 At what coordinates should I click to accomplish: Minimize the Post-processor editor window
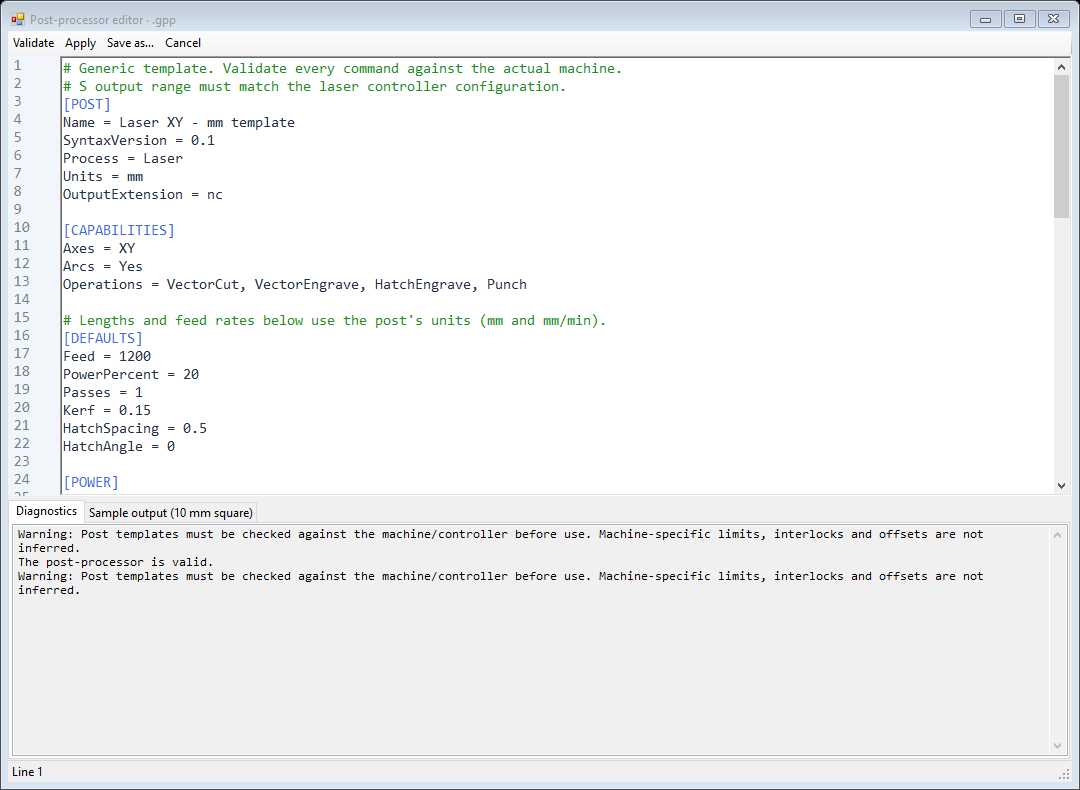click(986, 19)
